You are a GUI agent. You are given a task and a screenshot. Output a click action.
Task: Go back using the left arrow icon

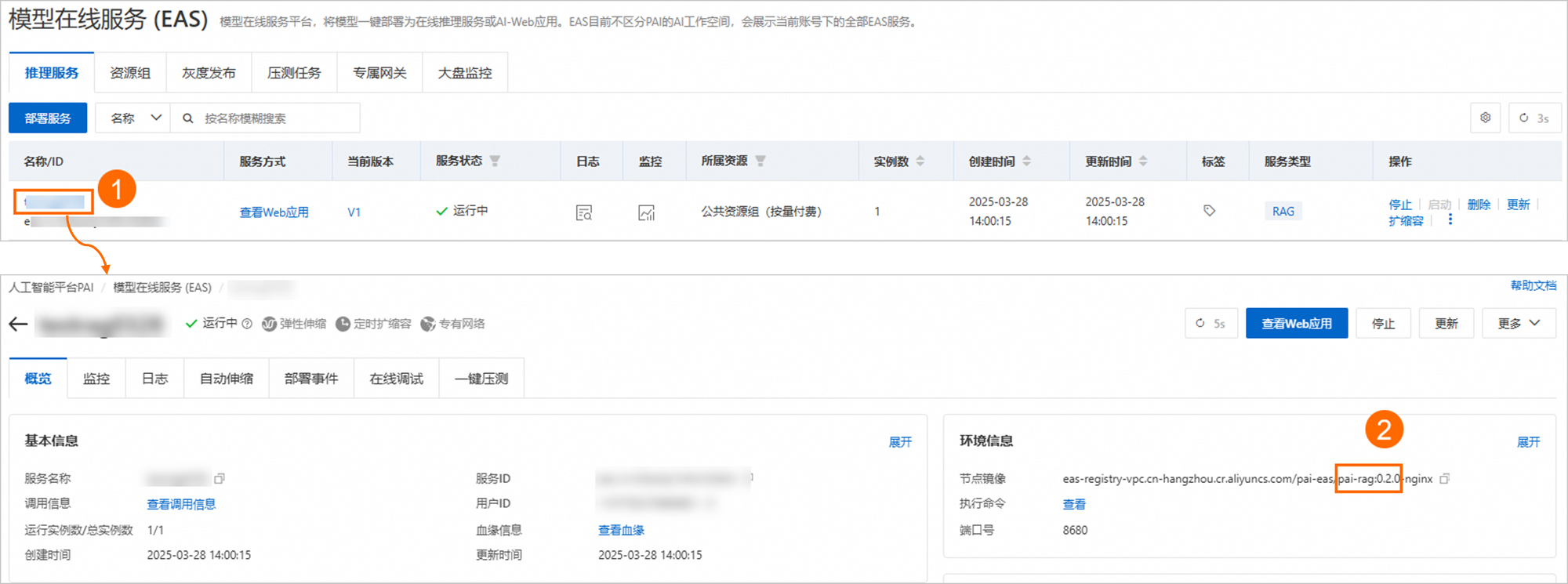tap(18, 324)
